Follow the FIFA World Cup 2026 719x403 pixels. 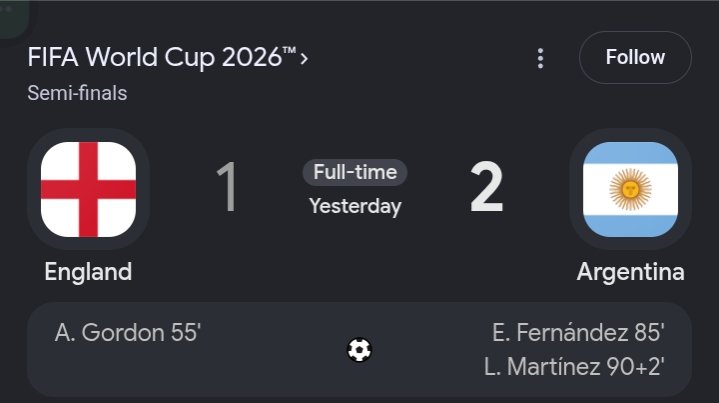(x=635, y=57)
